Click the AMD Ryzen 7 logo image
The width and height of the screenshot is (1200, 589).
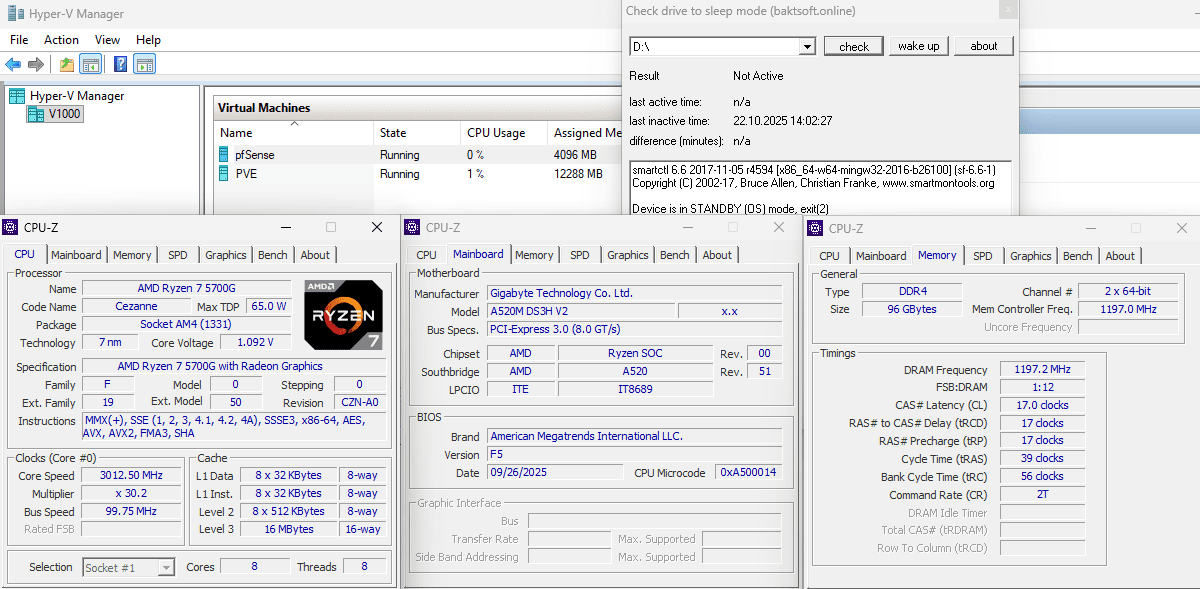(343, 314)
